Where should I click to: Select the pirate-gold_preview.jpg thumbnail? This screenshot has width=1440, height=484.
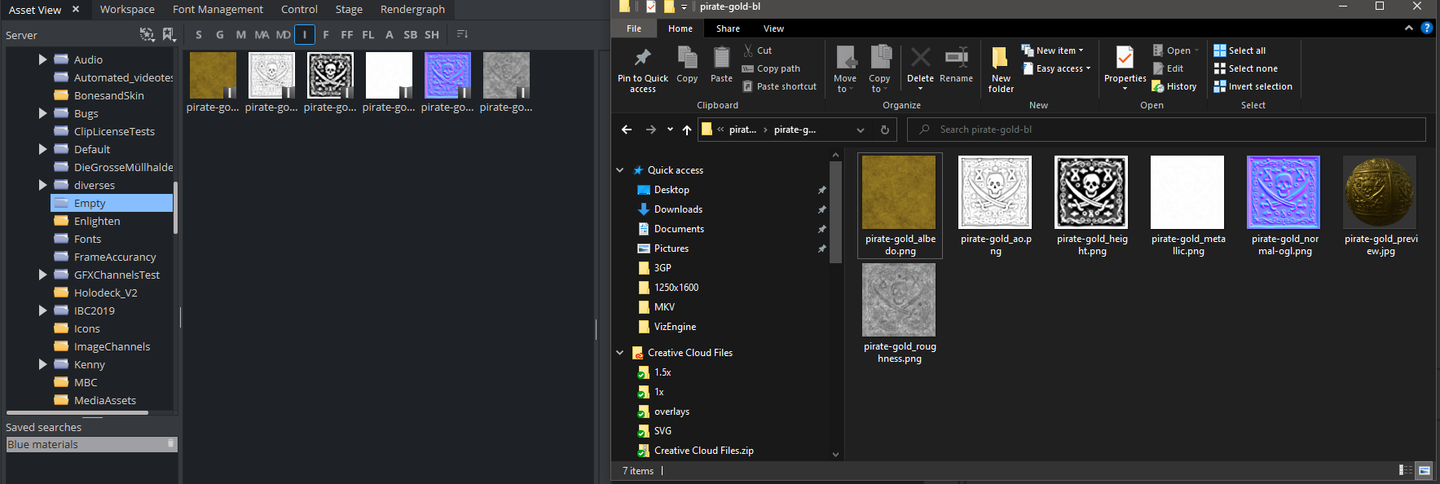tap(1379, 192)
